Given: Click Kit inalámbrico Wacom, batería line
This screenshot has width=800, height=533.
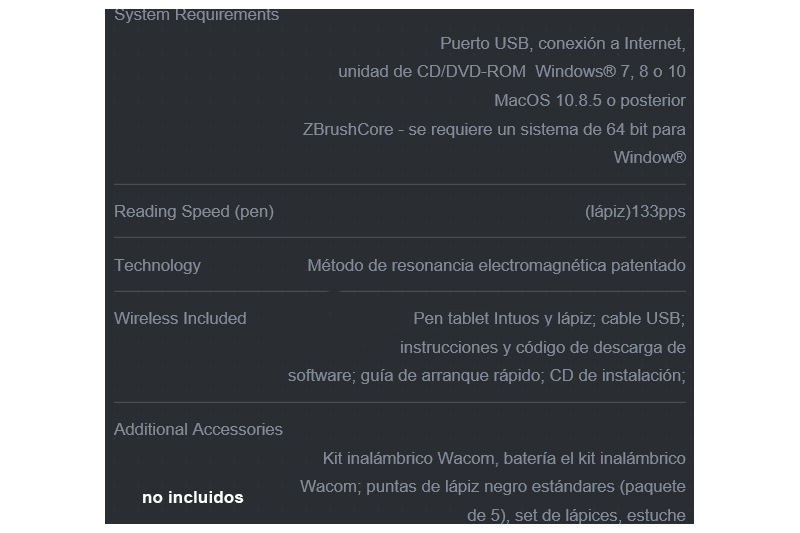Looking at the screenshot, I should pos(504,458).
